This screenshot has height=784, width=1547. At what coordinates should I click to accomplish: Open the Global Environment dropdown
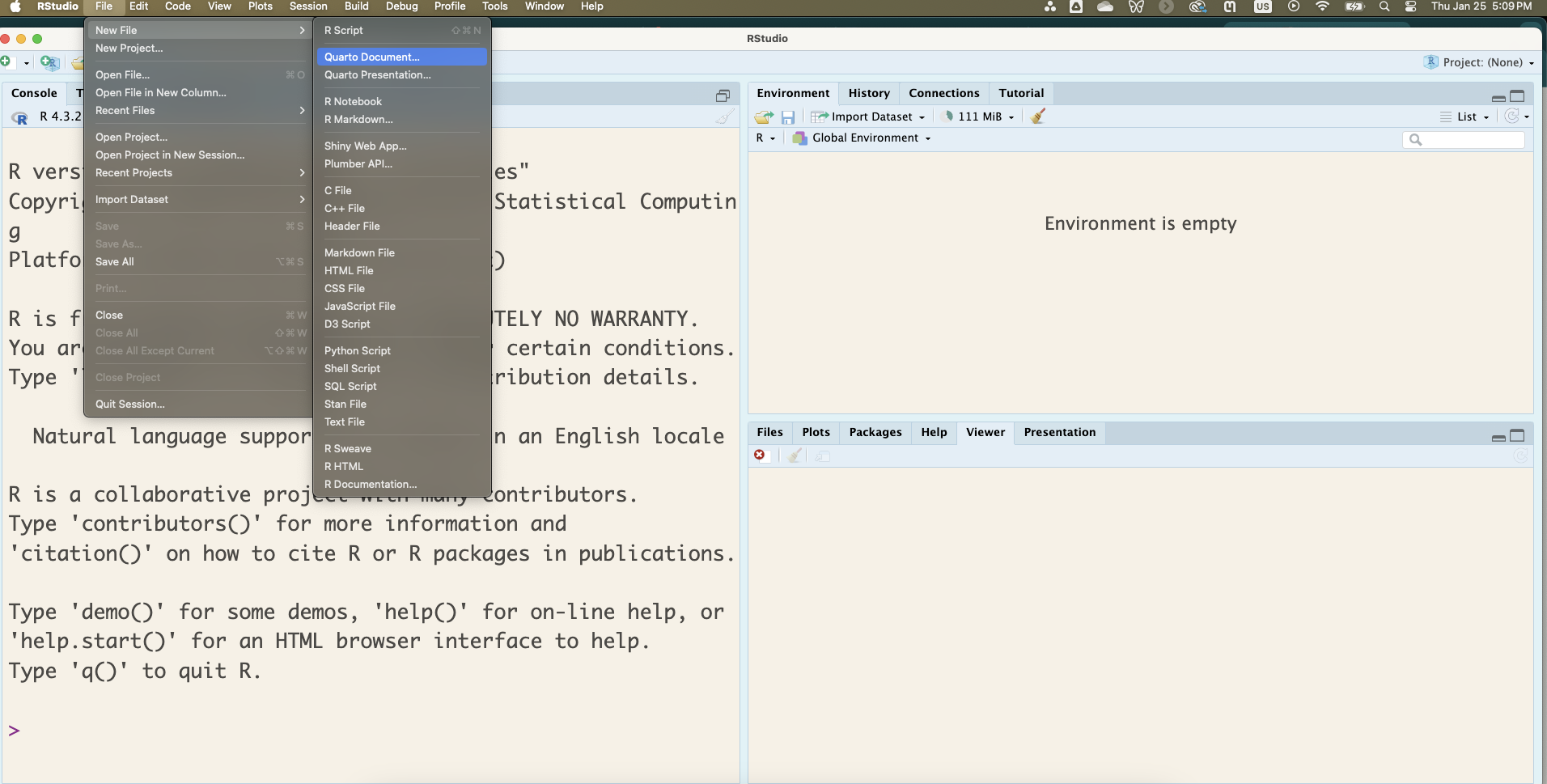pos(861,138)
